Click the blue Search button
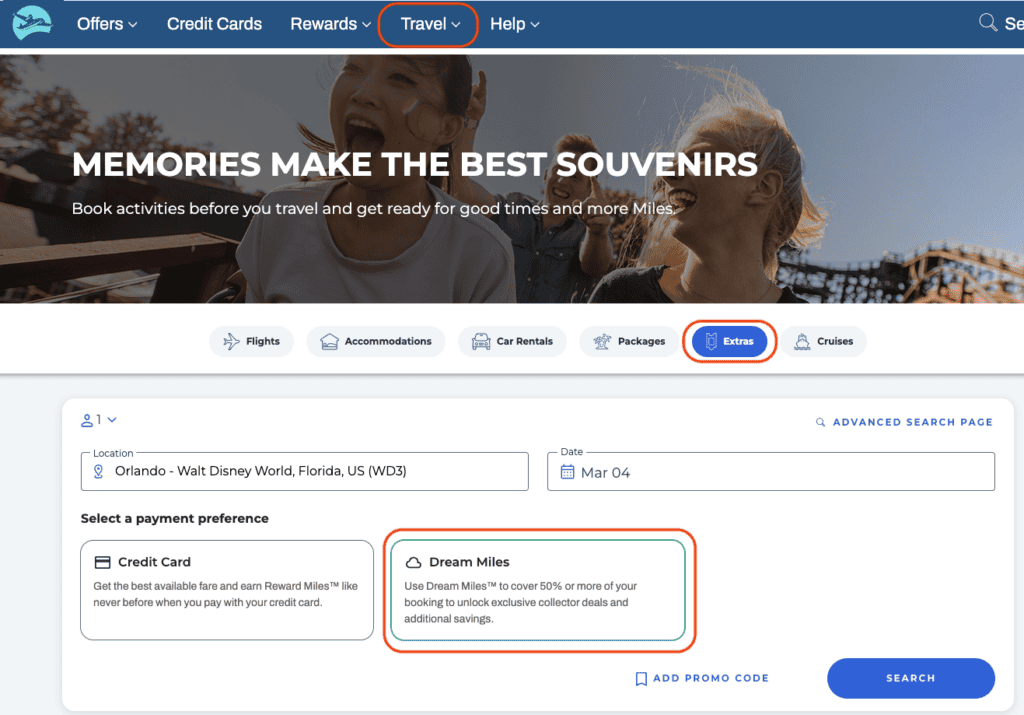Screen dimensions: 1024x715 [911, 678]
